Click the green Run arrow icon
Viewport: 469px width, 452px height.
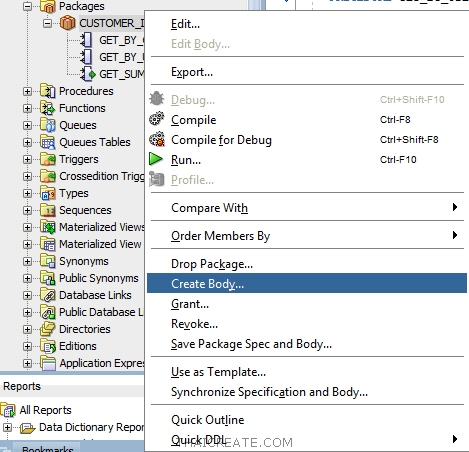coord(156,159)
